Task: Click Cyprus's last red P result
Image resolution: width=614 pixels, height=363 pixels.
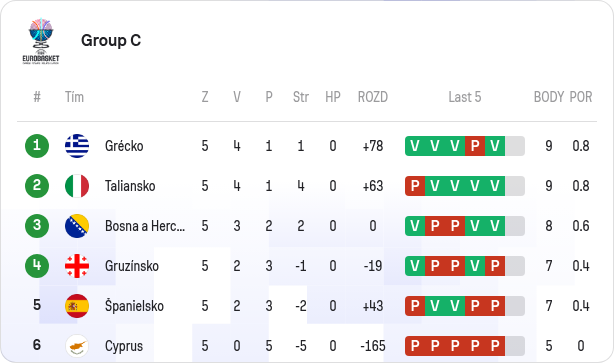Action: [495, 346]
